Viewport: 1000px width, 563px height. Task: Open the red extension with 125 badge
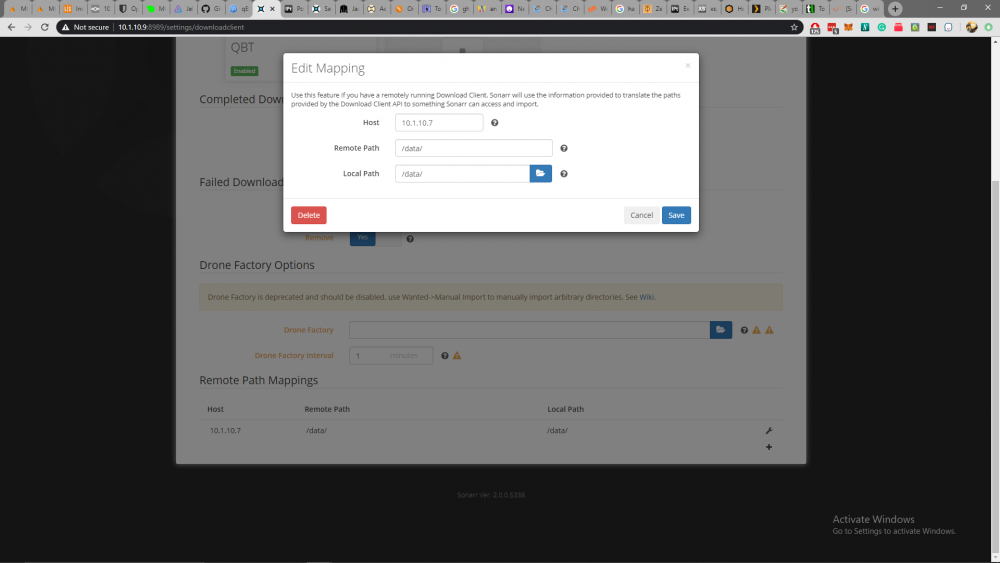[x=815, y=27]
